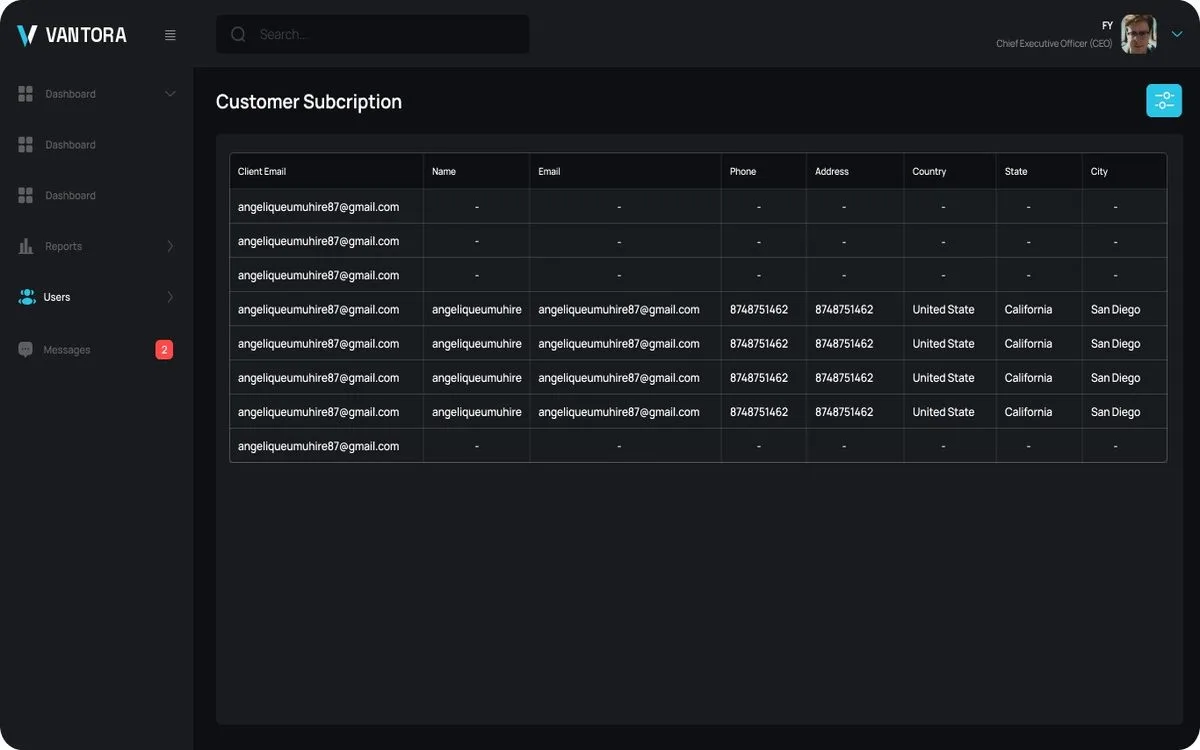Click the red Messages badge showing 2
The image size is (1200, 750).
tap(164, 350)
